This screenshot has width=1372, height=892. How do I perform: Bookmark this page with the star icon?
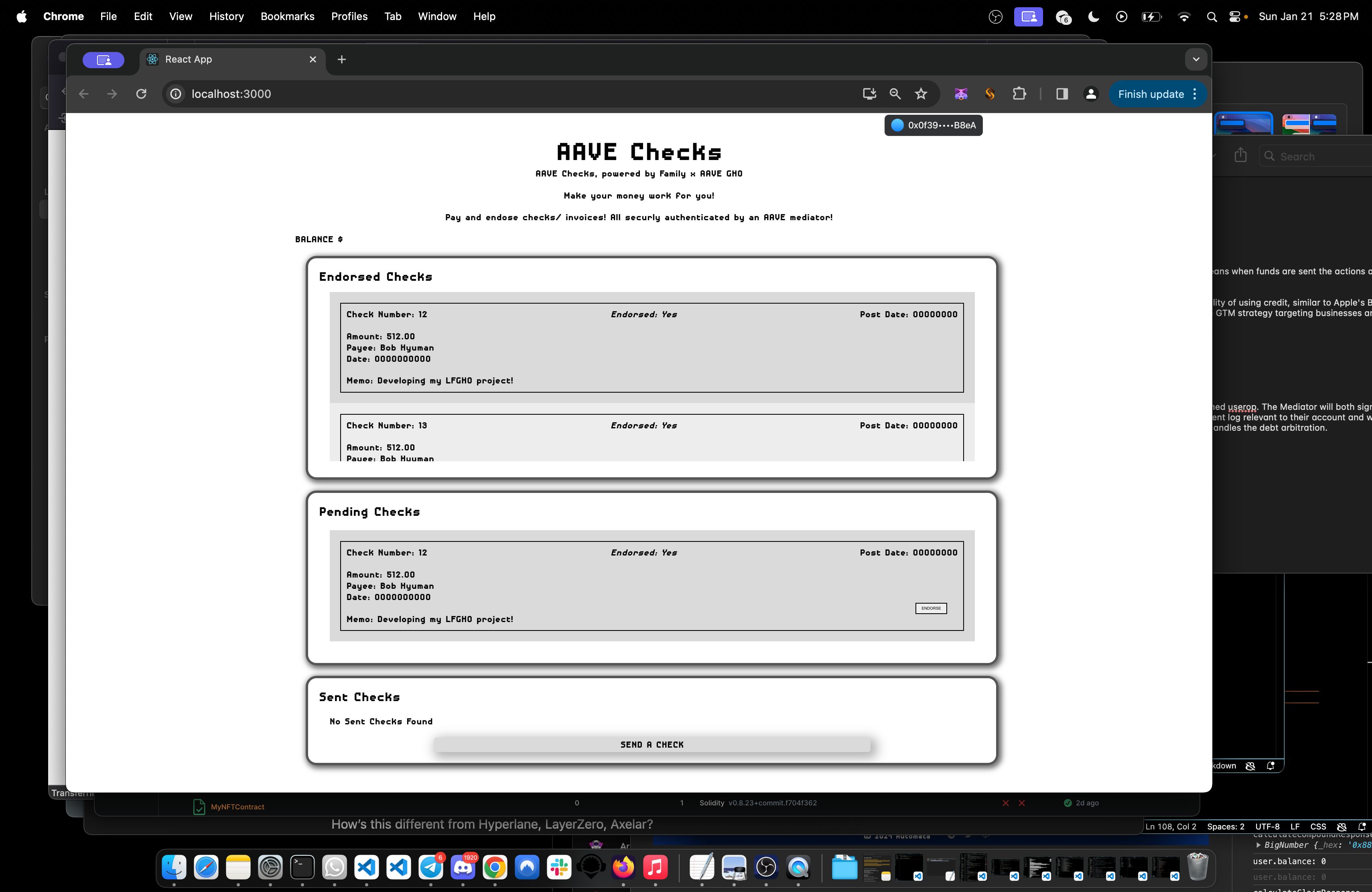[x=921, y=94]
